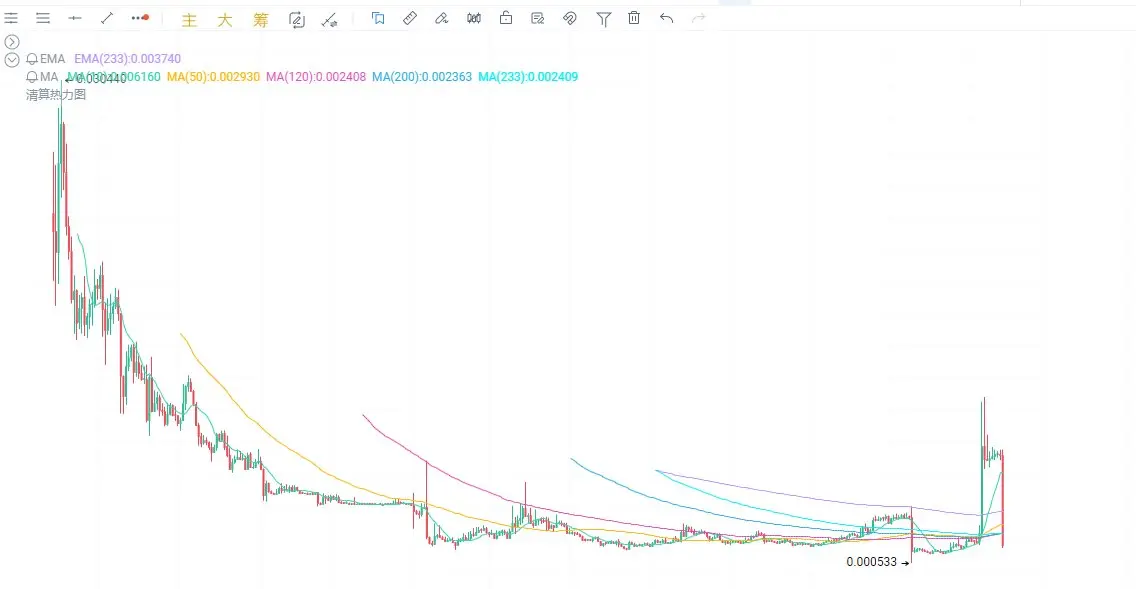Click the continuous drawing loop icon
1136x589 pixels.
click(x=296, y=20)
